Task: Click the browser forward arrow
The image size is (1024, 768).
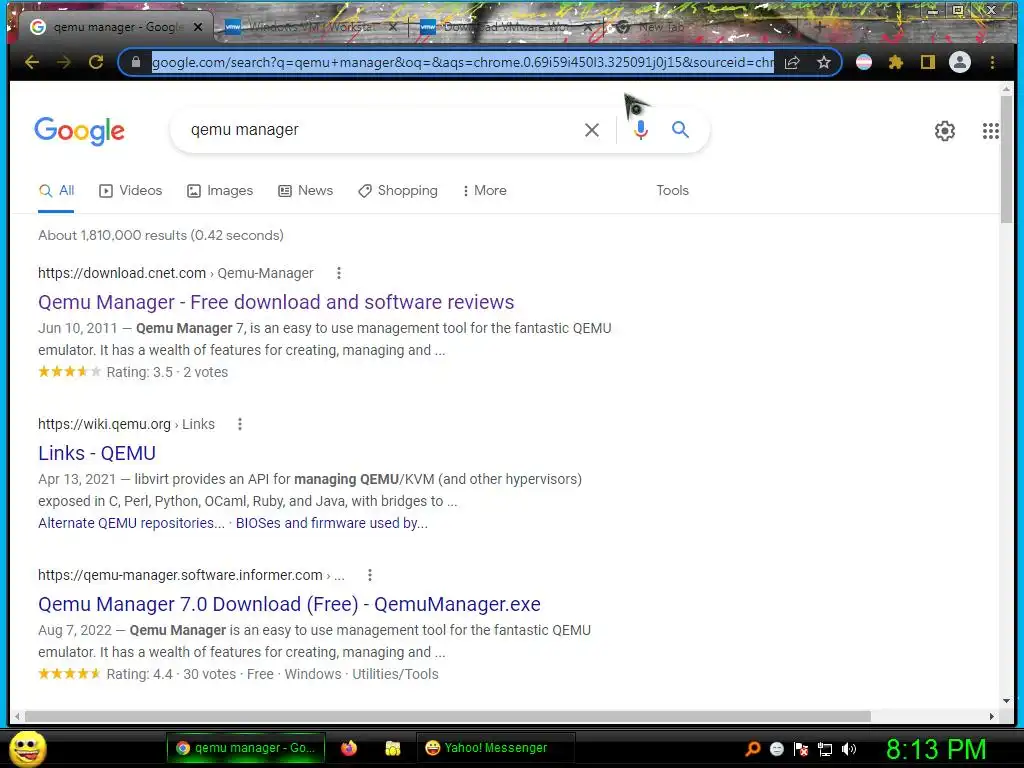Action: 63,62
